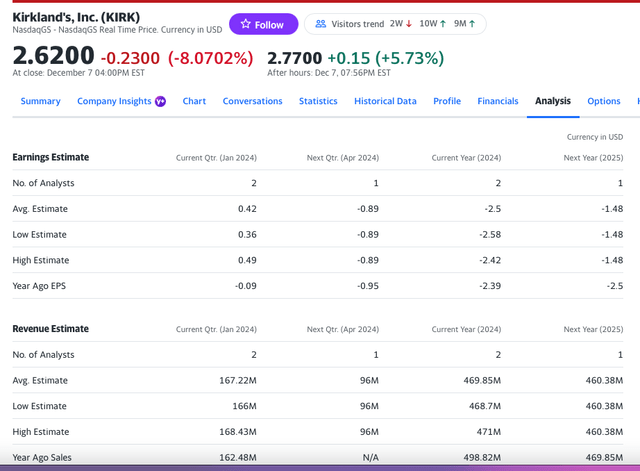Open the Visitors trend people icon
This screenshot has width=640, height=471.
[x=321, y=24]
